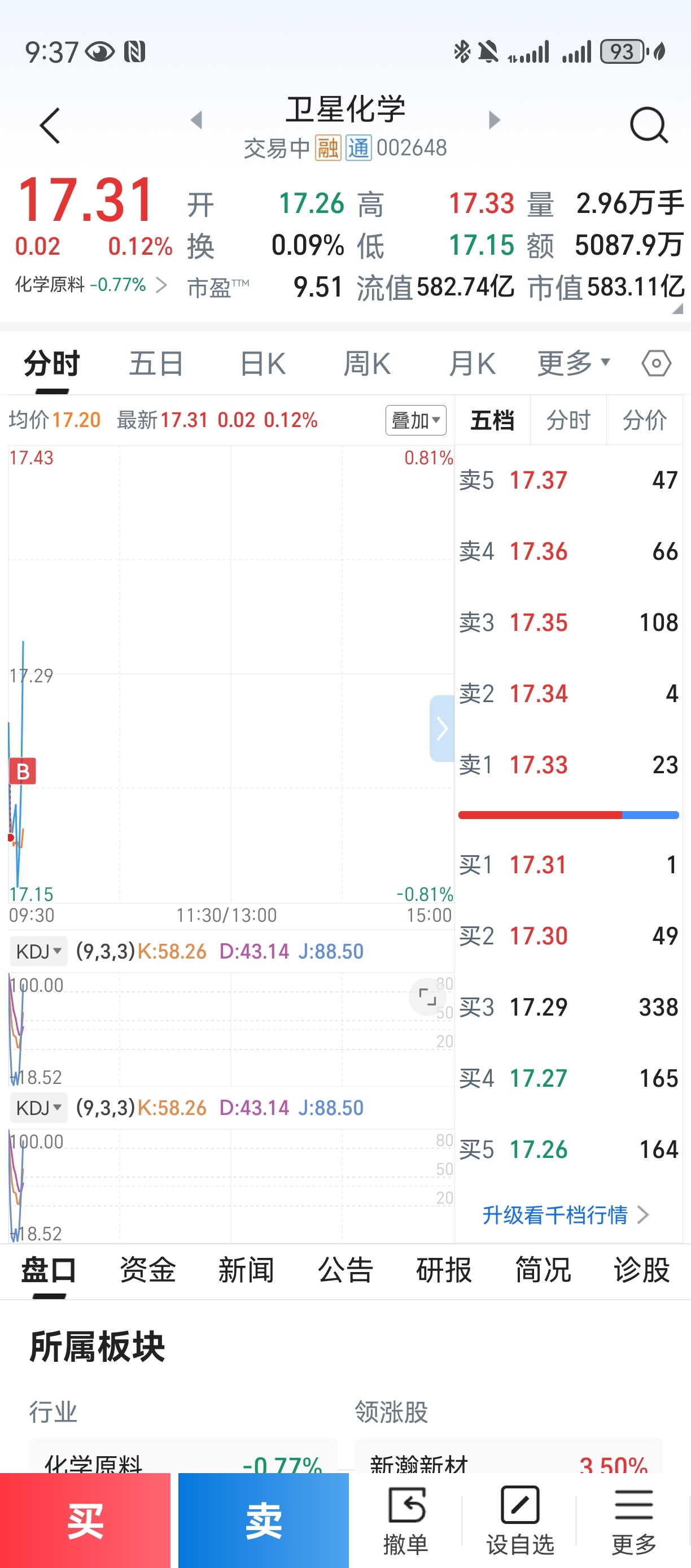Open the search magnifier icon
The image size is (691, 1568).
[x=649, y=125]
